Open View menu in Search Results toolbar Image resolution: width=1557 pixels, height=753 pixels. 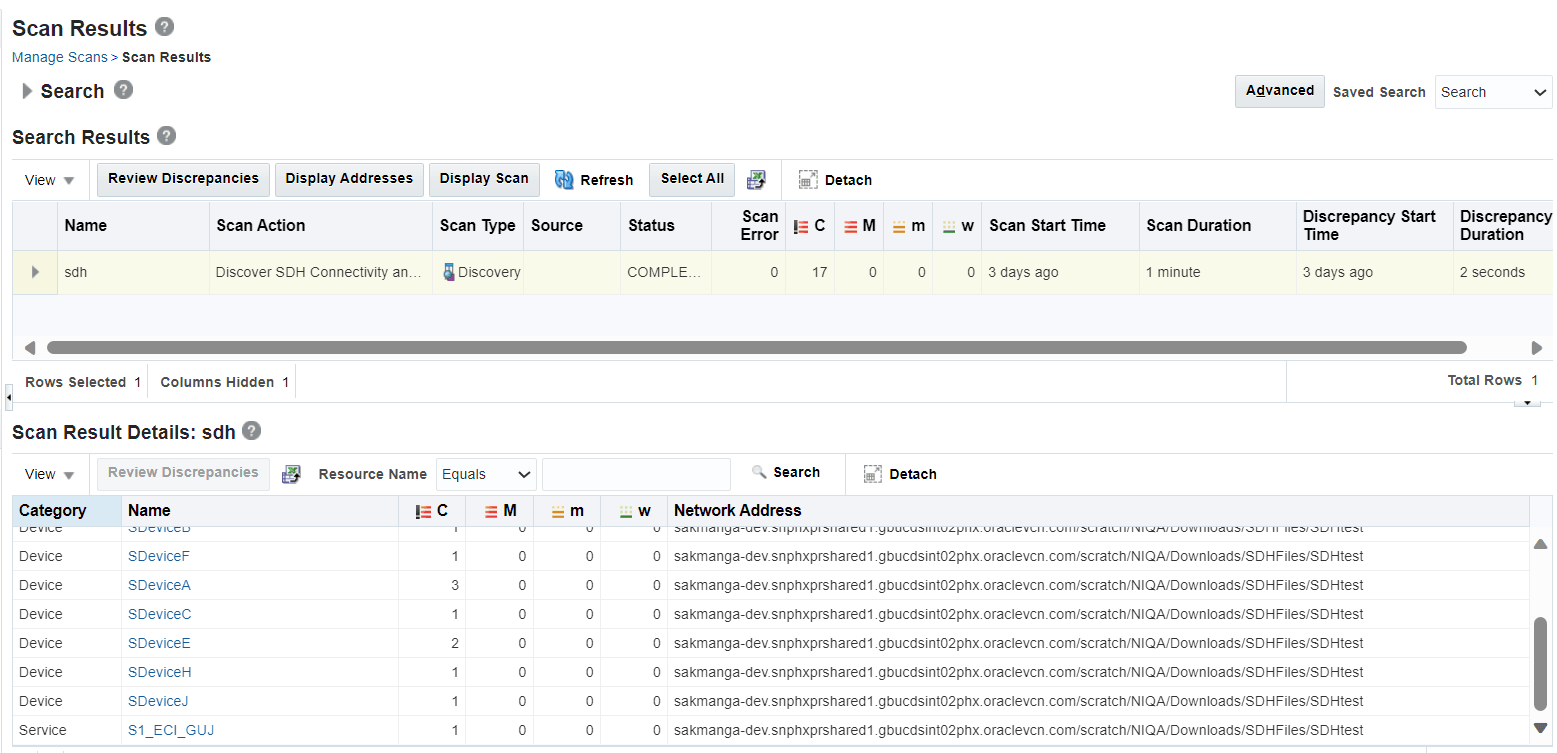coord(50,180)
